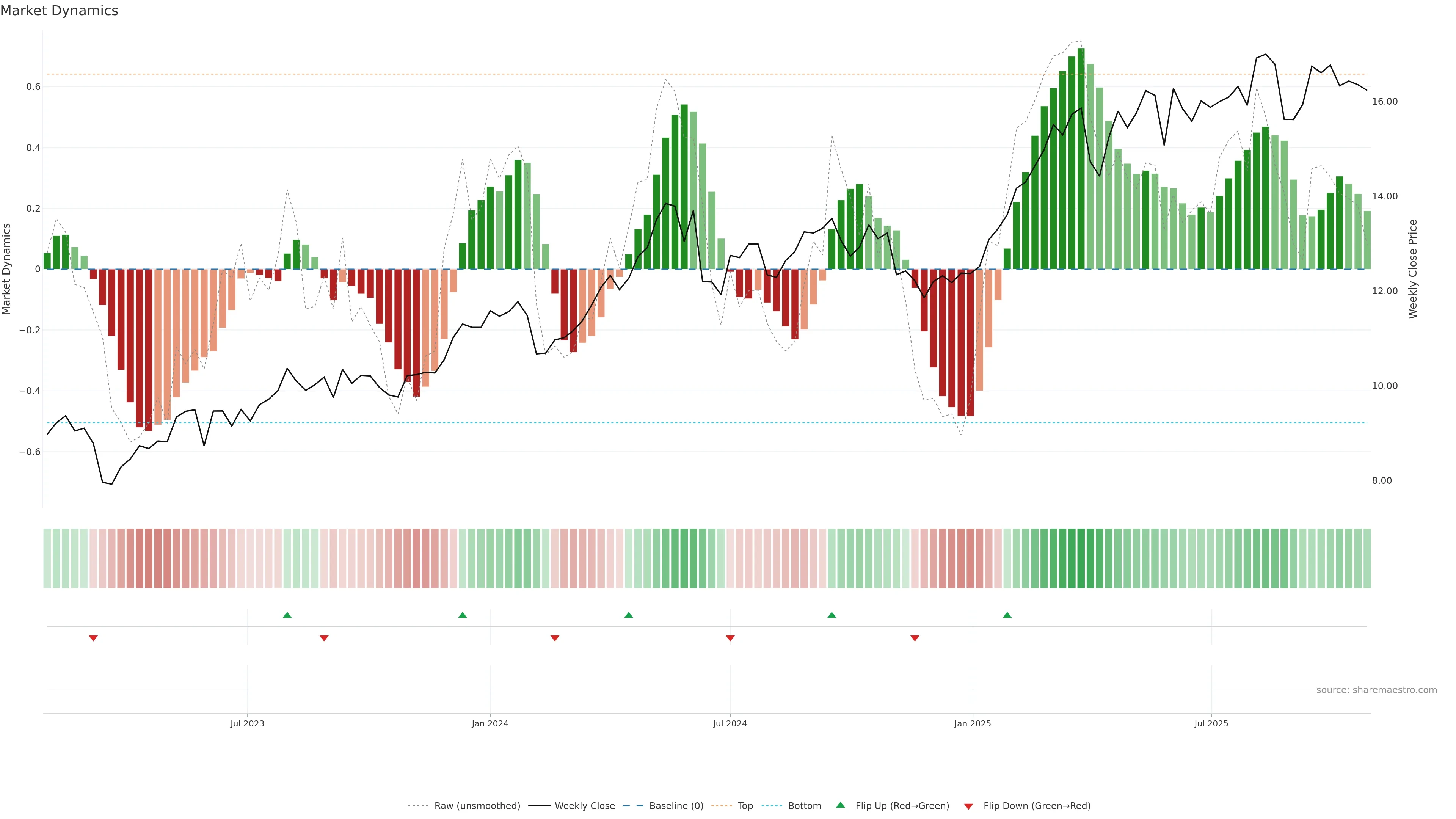Click the Jan 2025 x-axis label

[x=972, y=723]
